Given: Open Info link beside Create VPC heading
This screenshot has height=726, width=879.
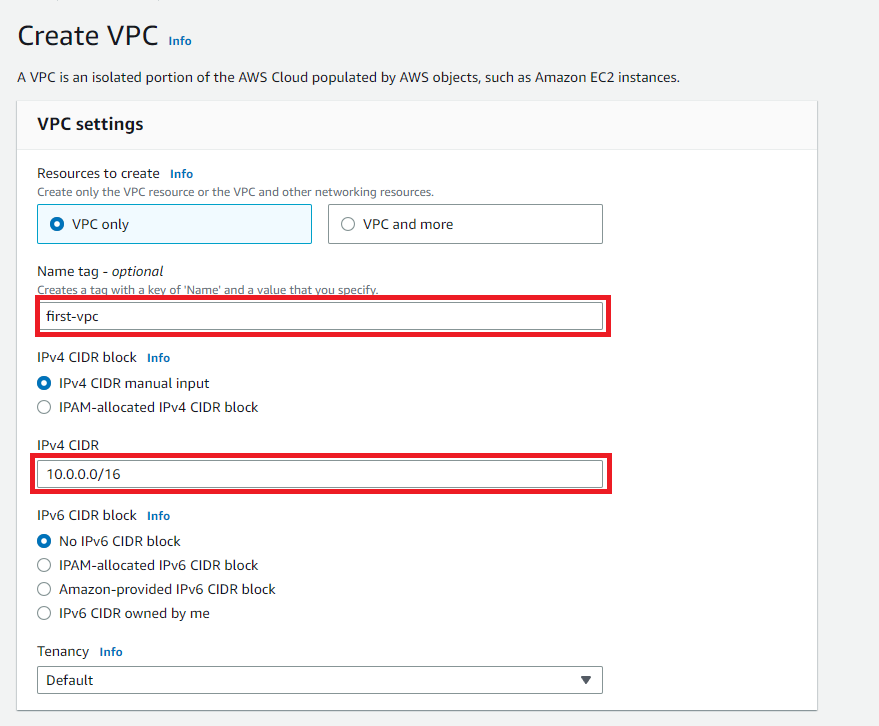Looking at the screenshot, I should [x=180, y=41].
